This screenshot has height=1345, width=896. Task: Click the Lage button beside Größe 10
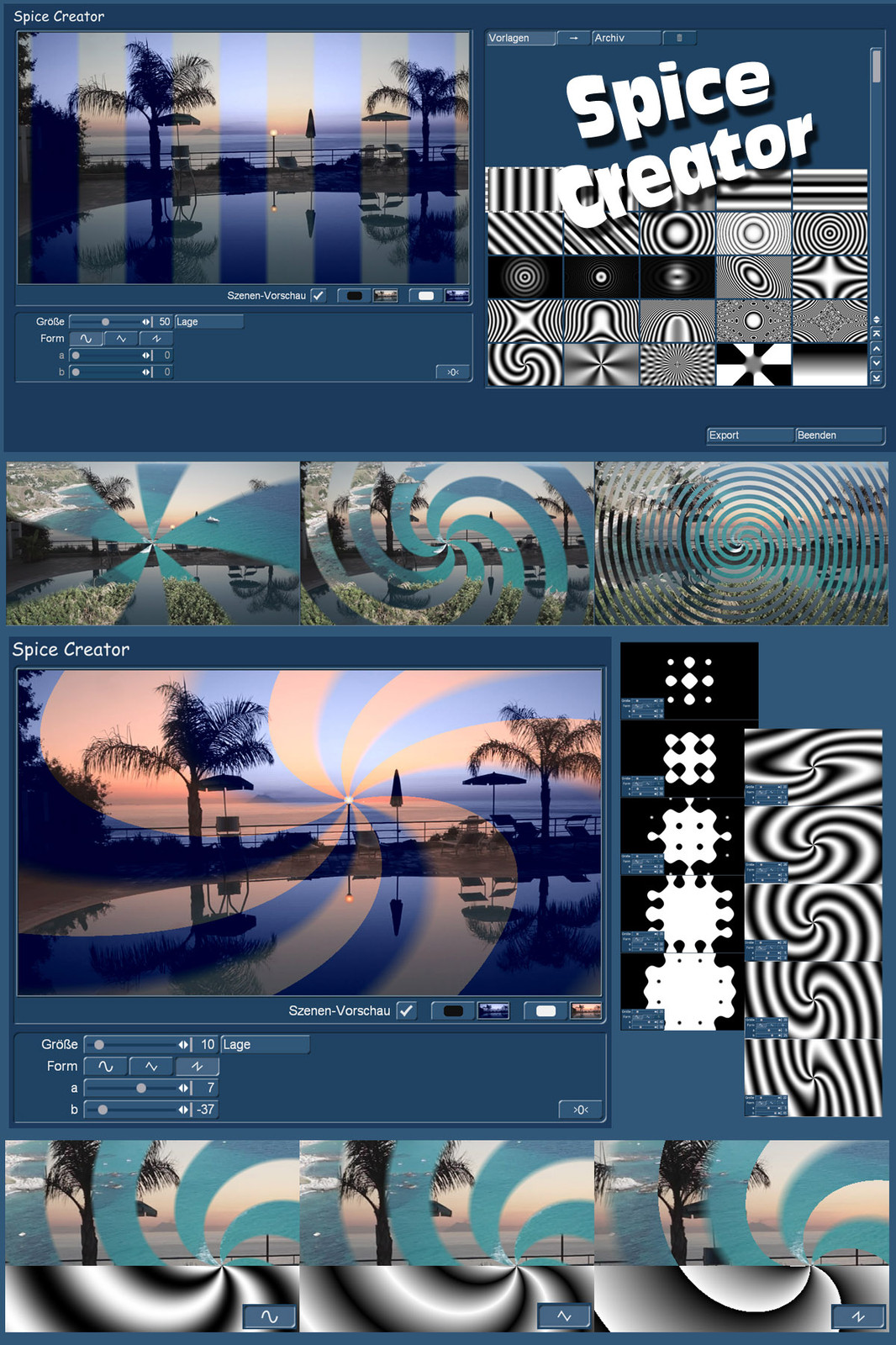(265, 1044)
